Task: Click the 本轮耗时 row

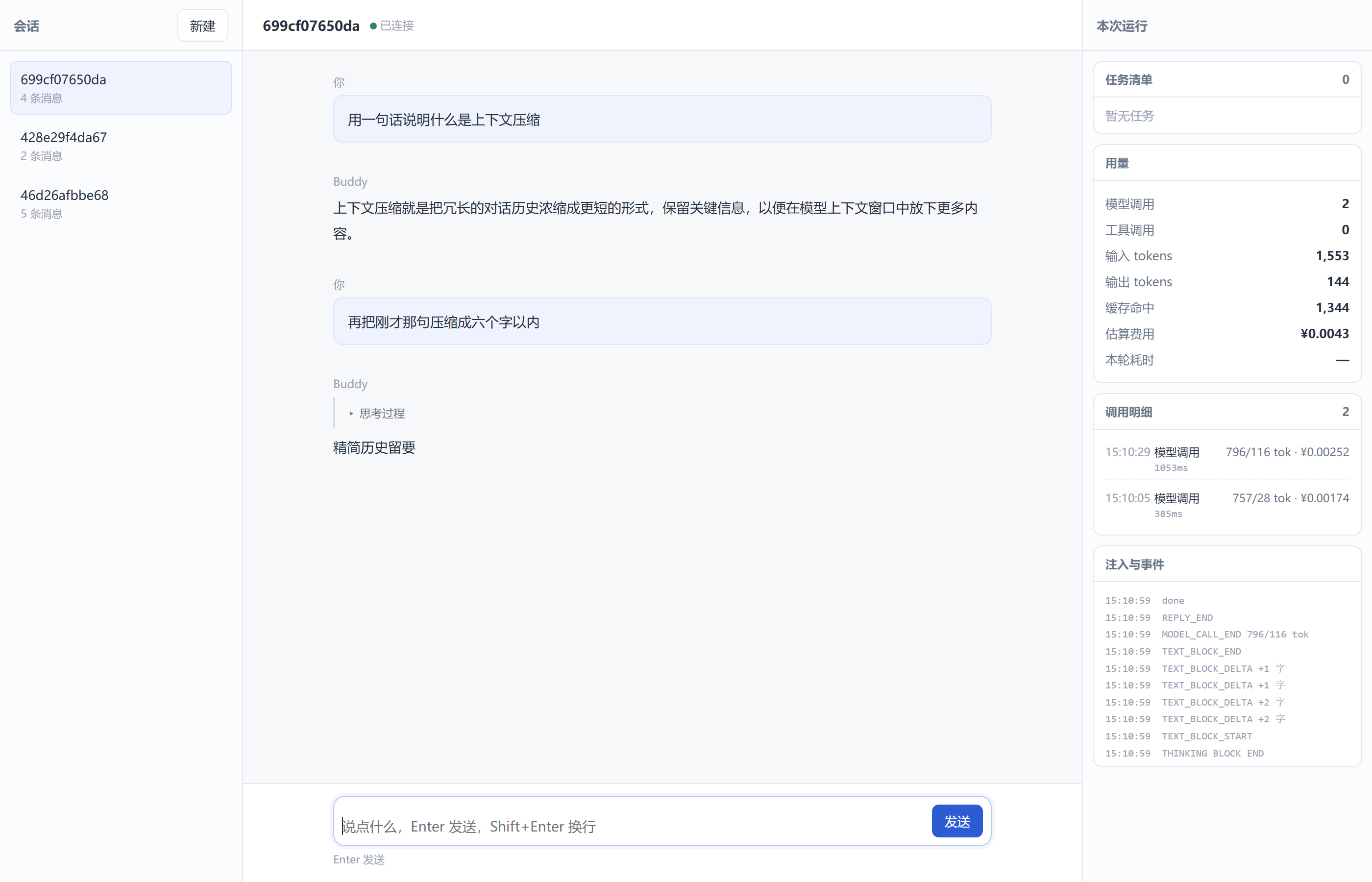Action: [1226, 360]
